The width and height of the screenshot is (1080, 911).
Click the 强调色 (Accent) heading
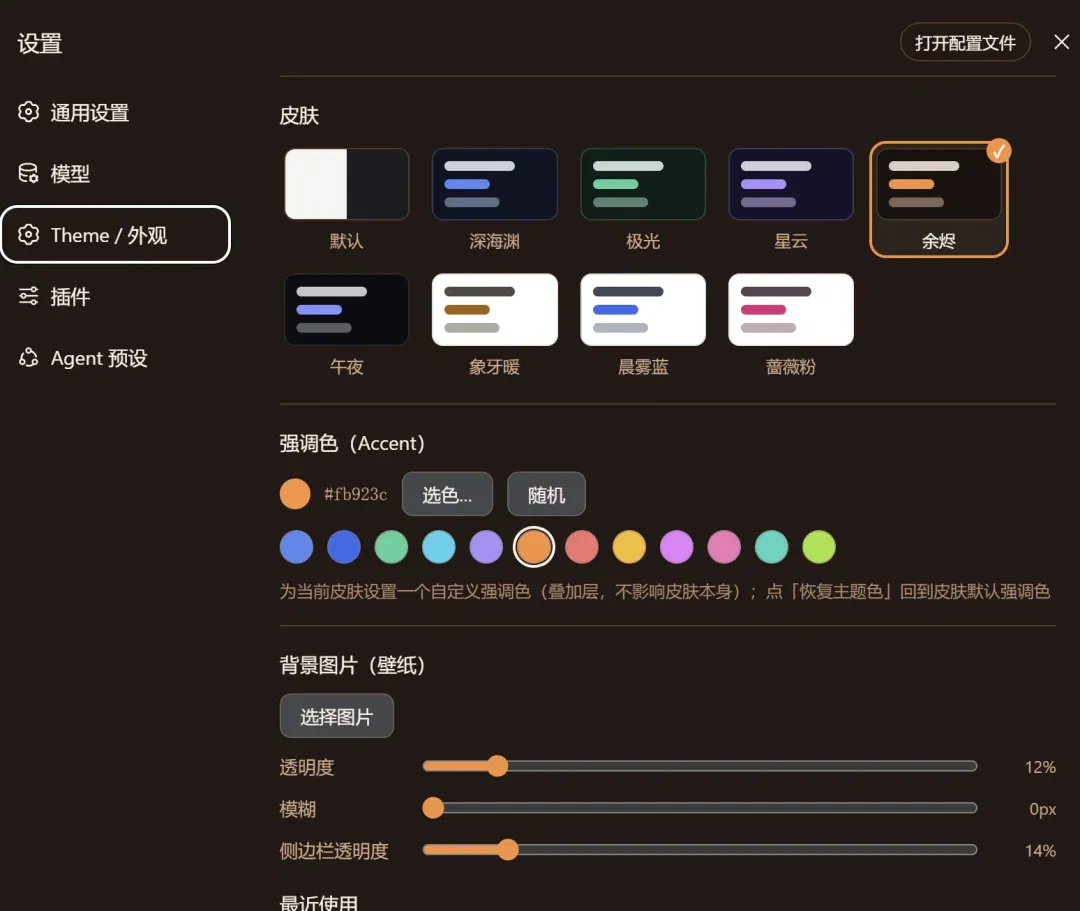352,443
